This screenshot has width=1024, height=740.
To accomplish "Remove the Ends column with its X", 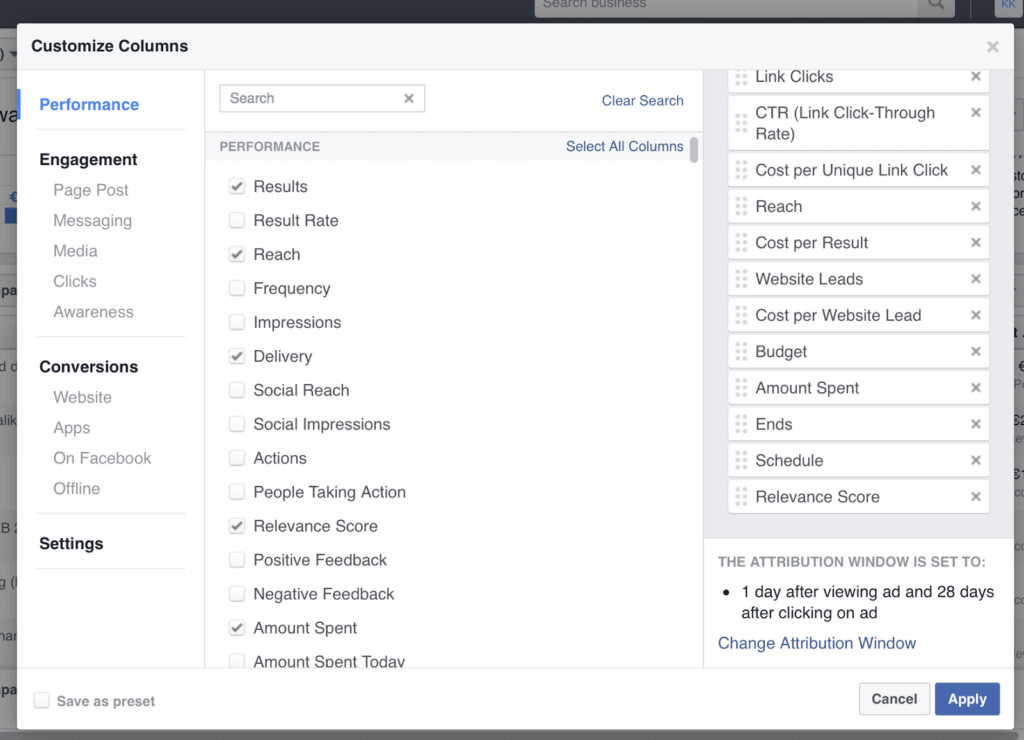I will pos(976,423).
